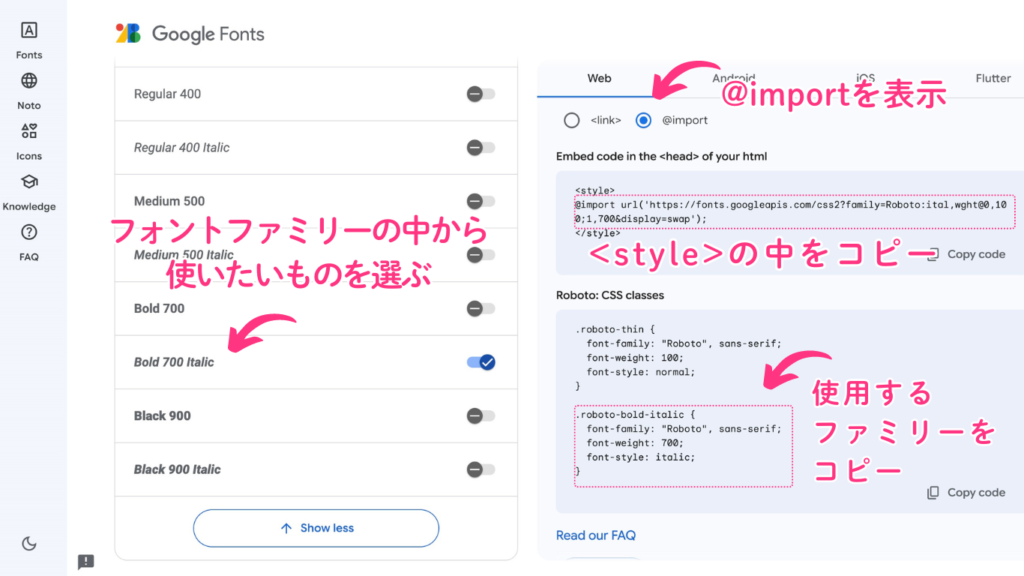
Task: Click the Bold 700 Italic label
Action: (174, 362)
